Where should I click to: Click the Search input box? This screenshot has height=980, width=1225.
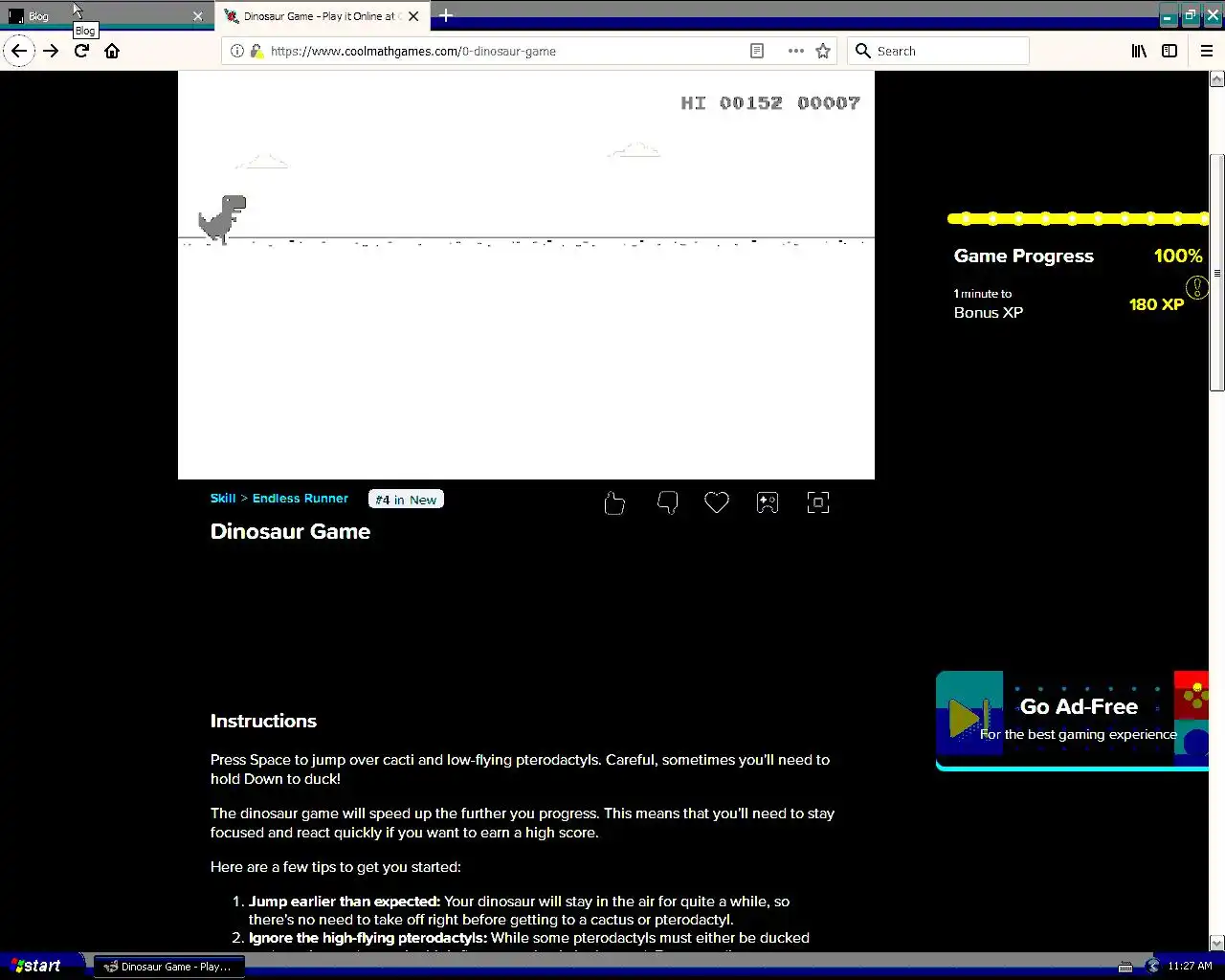pyautogui.click(x=938, y=51)
